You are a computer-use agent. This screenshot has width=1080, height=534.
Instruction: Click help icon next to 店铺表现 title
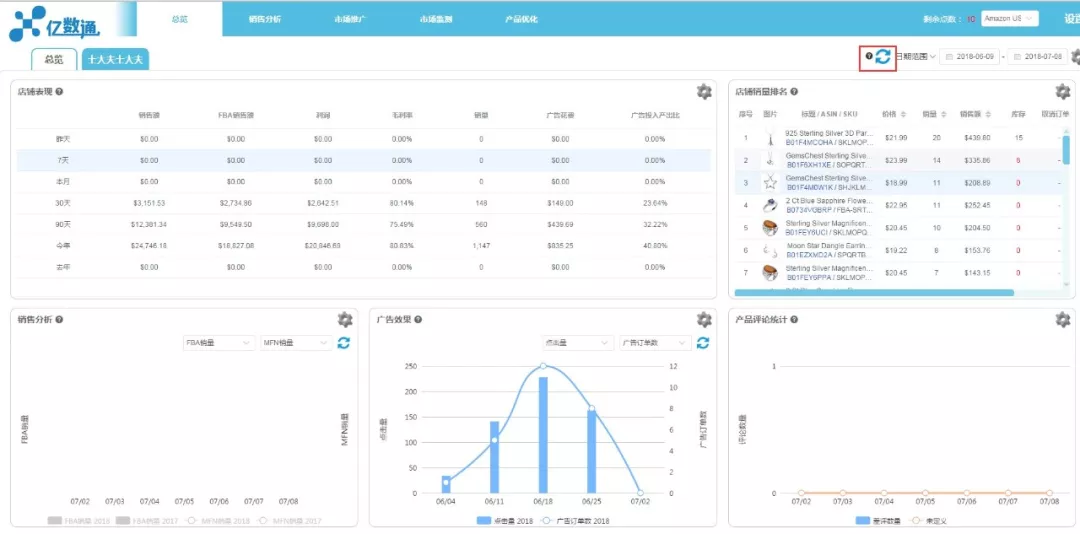click(x=59, y=92)
